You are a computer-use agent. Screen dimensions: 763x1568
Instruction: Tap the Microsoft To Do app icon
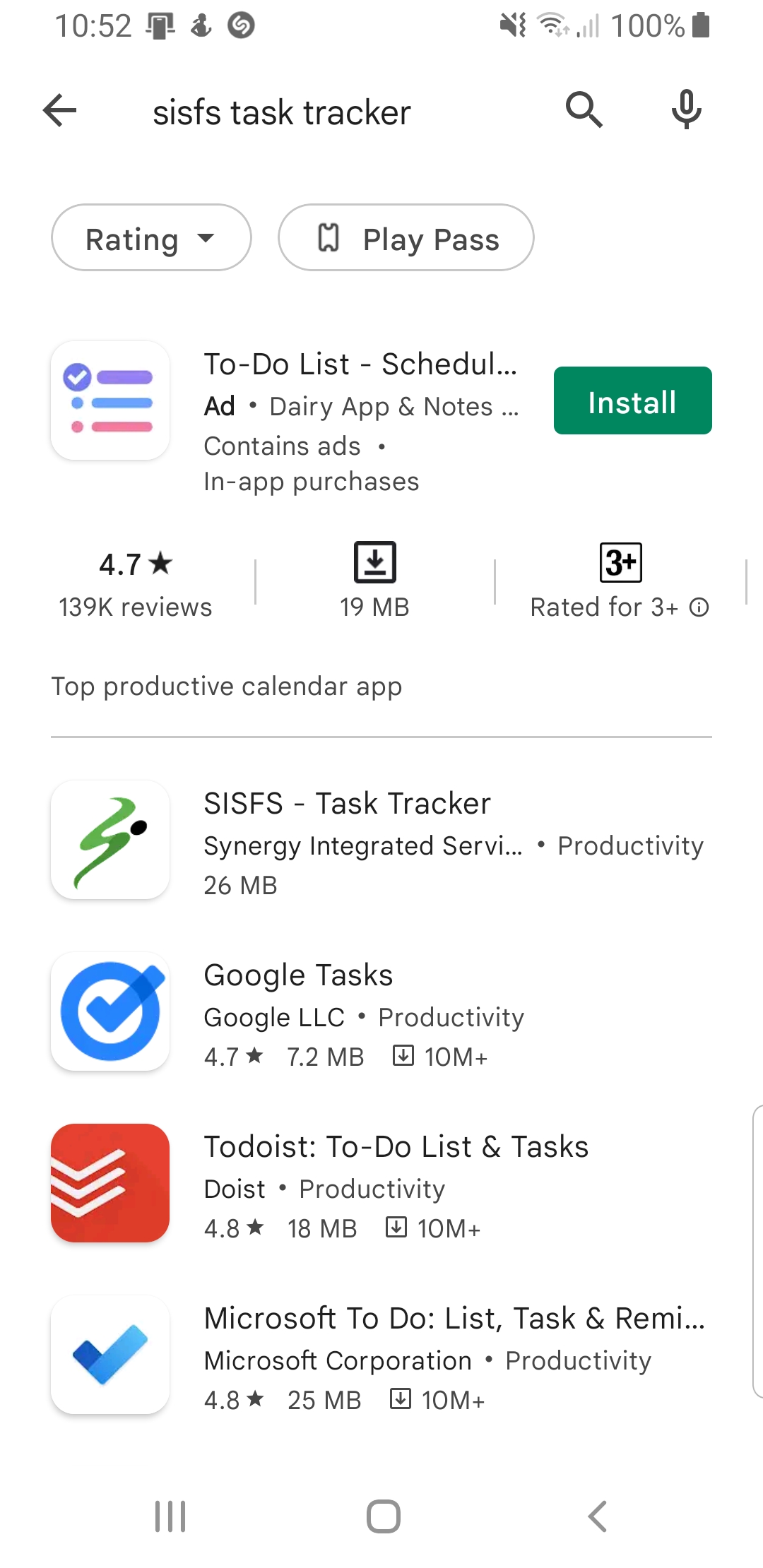point(110,1355)
